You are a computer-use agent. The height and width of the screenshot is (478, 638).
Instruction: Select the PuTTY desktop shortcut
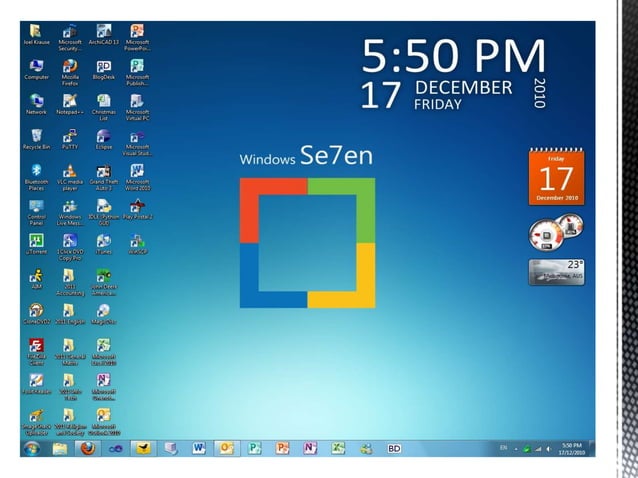(70, 140)
